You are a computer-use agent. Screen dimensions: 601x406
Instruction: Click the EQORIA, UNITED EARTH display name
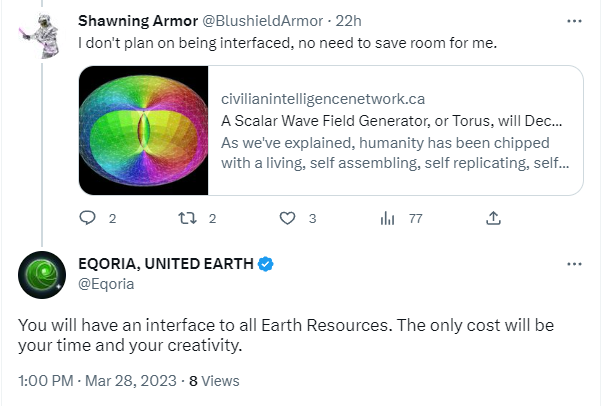click(x=166, y=264)
